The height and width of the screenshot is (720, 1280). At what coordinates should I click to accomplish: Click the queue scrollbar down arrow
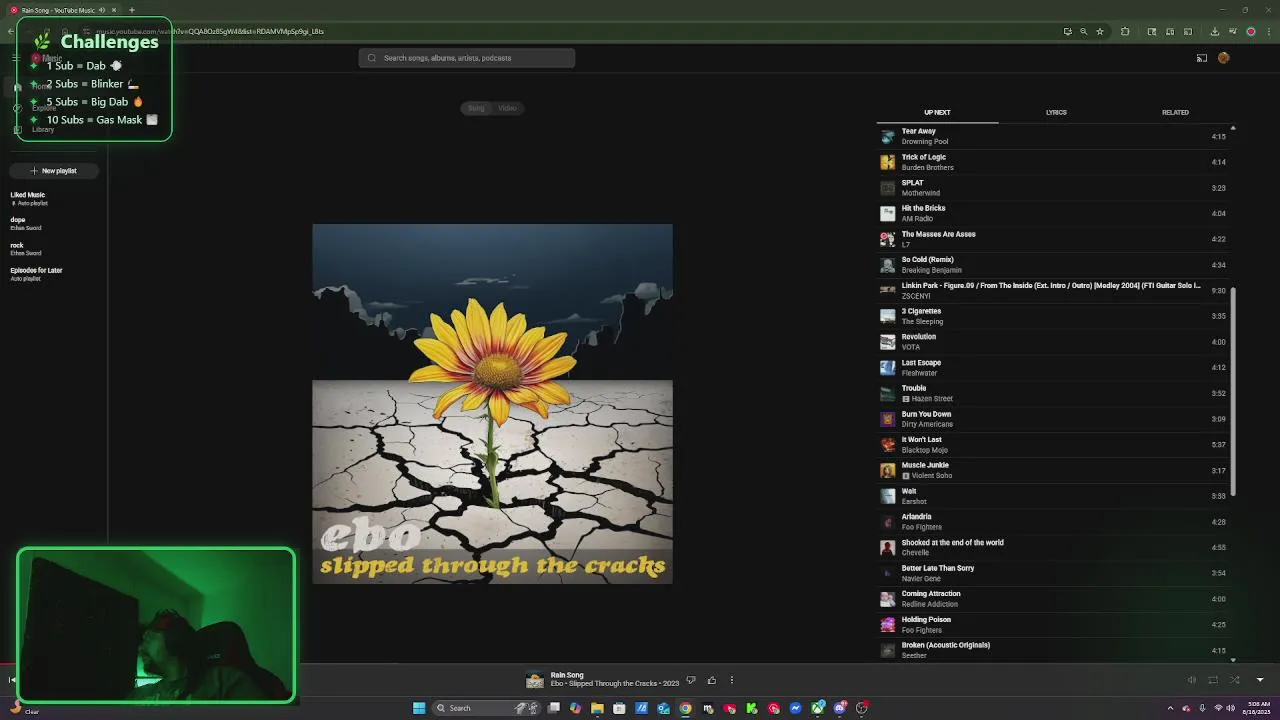tap(1233, 660)
